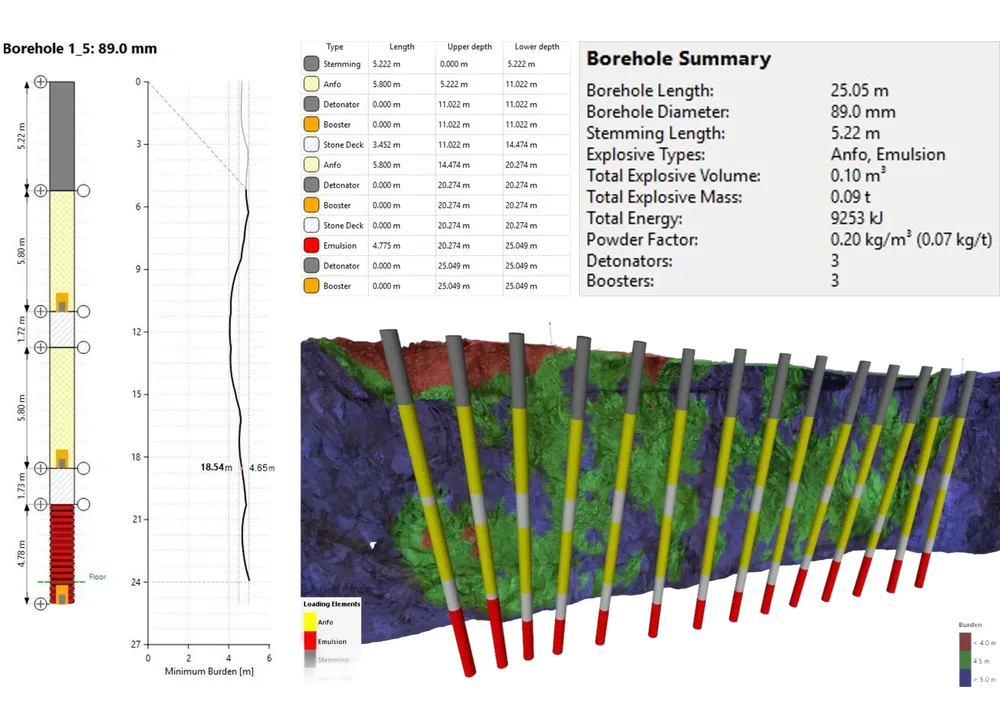Click Stone Deck icon with 3.452 m length
Screen dimensions: 1000x728
311,145
